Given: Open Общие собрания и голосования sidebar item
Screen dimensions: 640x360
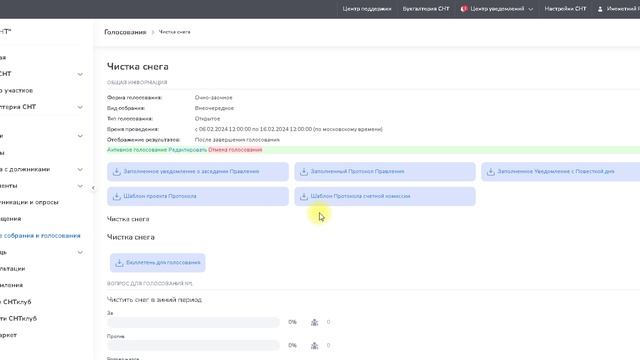Looking at the screenshot, I should coord(40,236).
